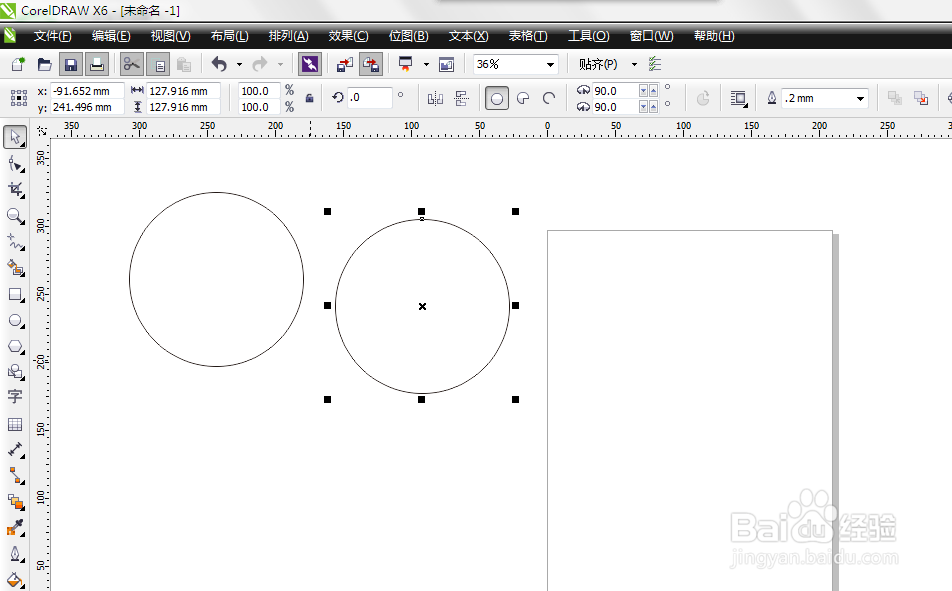952x591 pixels.
Task: Decrease the end angle with down stepper
Action: pyautogui.click(x=644, y=107)
